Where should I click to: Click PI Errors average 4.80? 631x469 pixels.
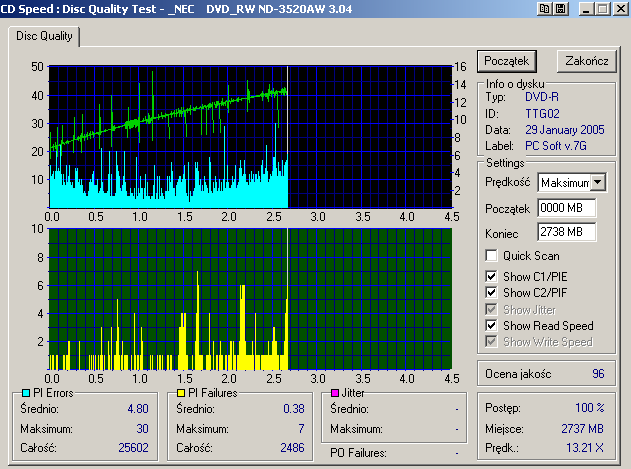(x=138, y=409)
